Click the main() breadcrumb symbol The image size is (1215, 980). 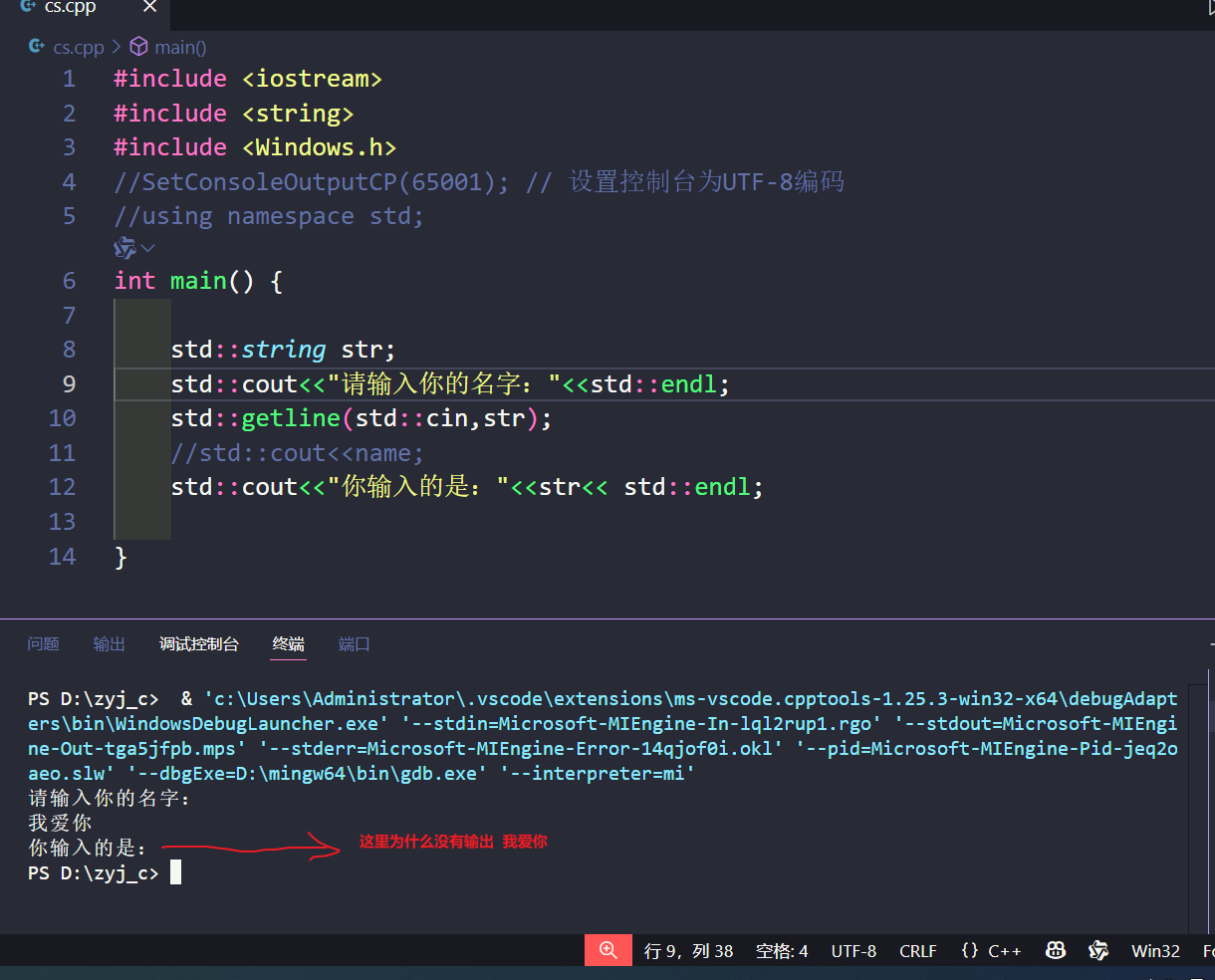pos(180,47)
